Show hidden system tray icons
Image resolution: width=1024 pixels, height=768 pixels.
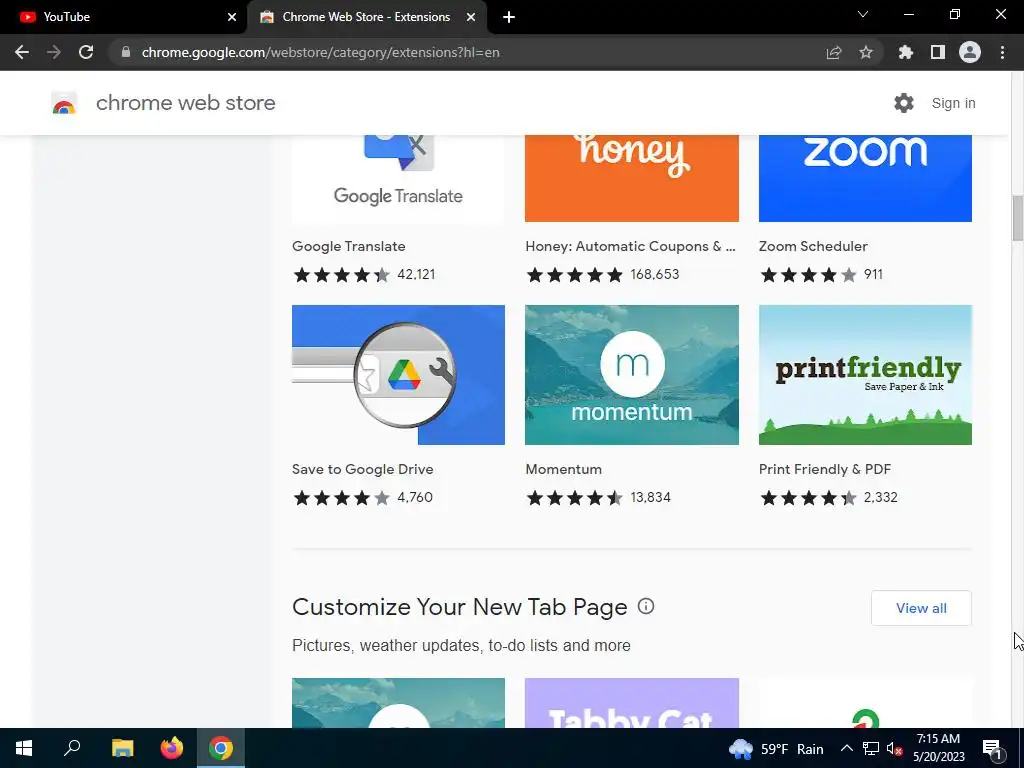coord(846,748)
